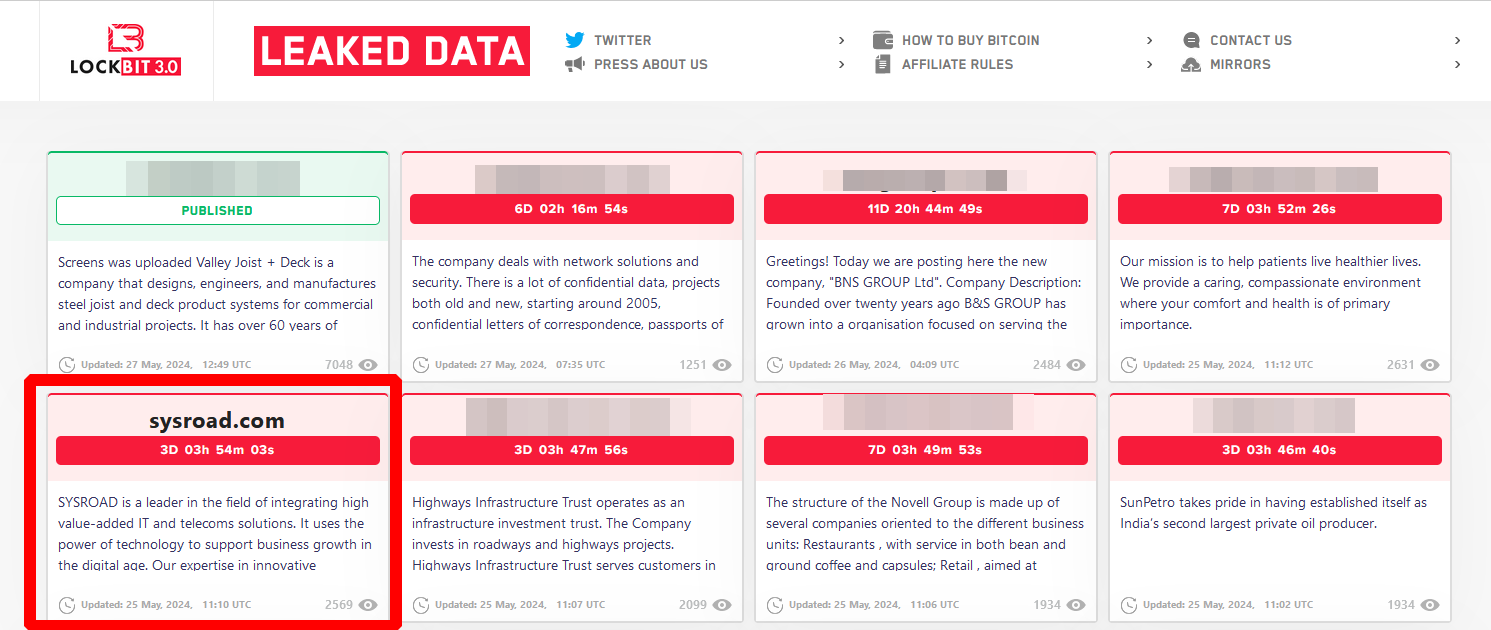Expand the chevron arrow next to Mirrors
The width and height of the screenshot is (1491, 630).
pos(1458,65)
